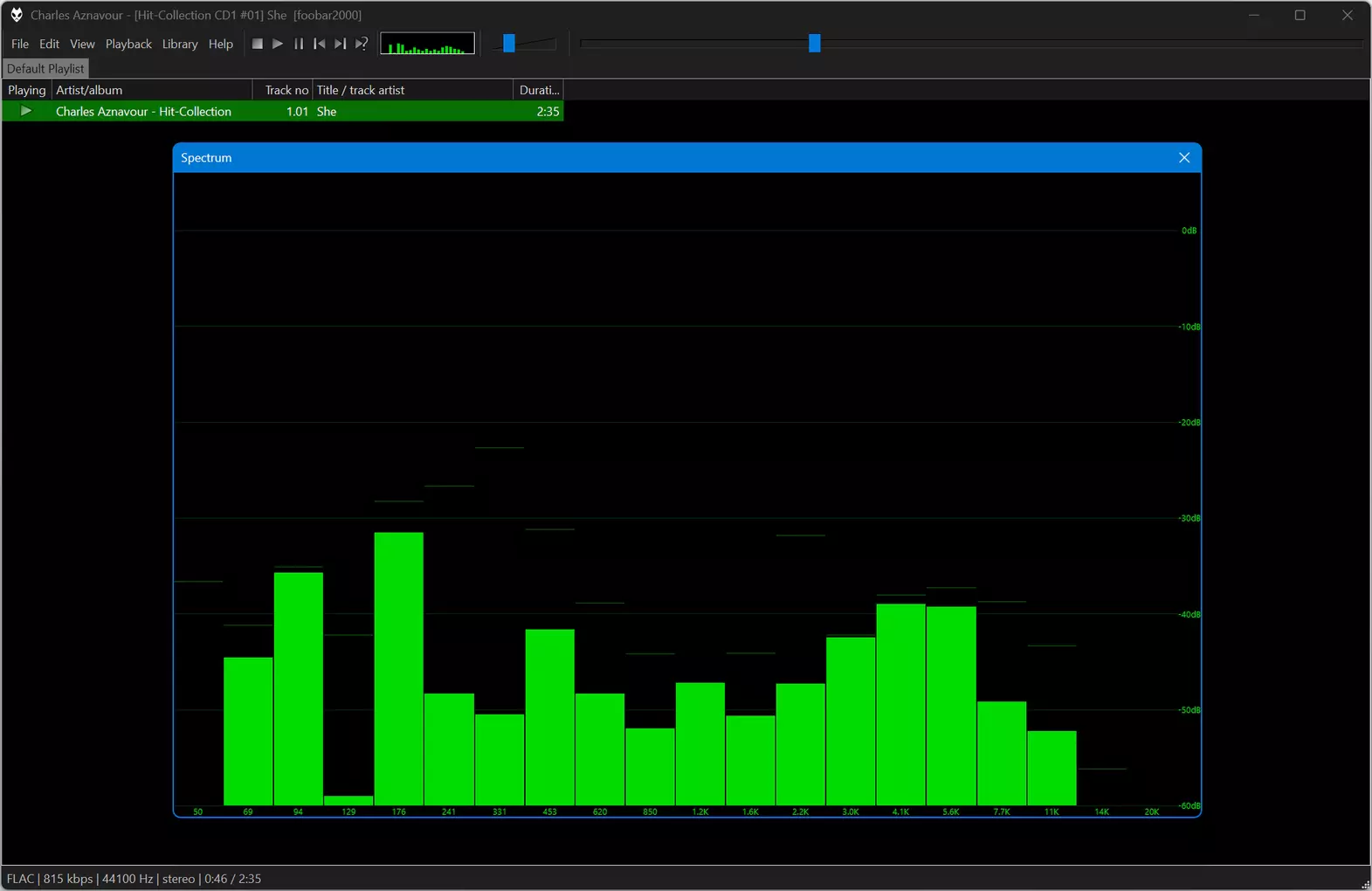The width and height of the screenshot is (1372, 891).
Task: Play a random track
Action: coord(362,44)
